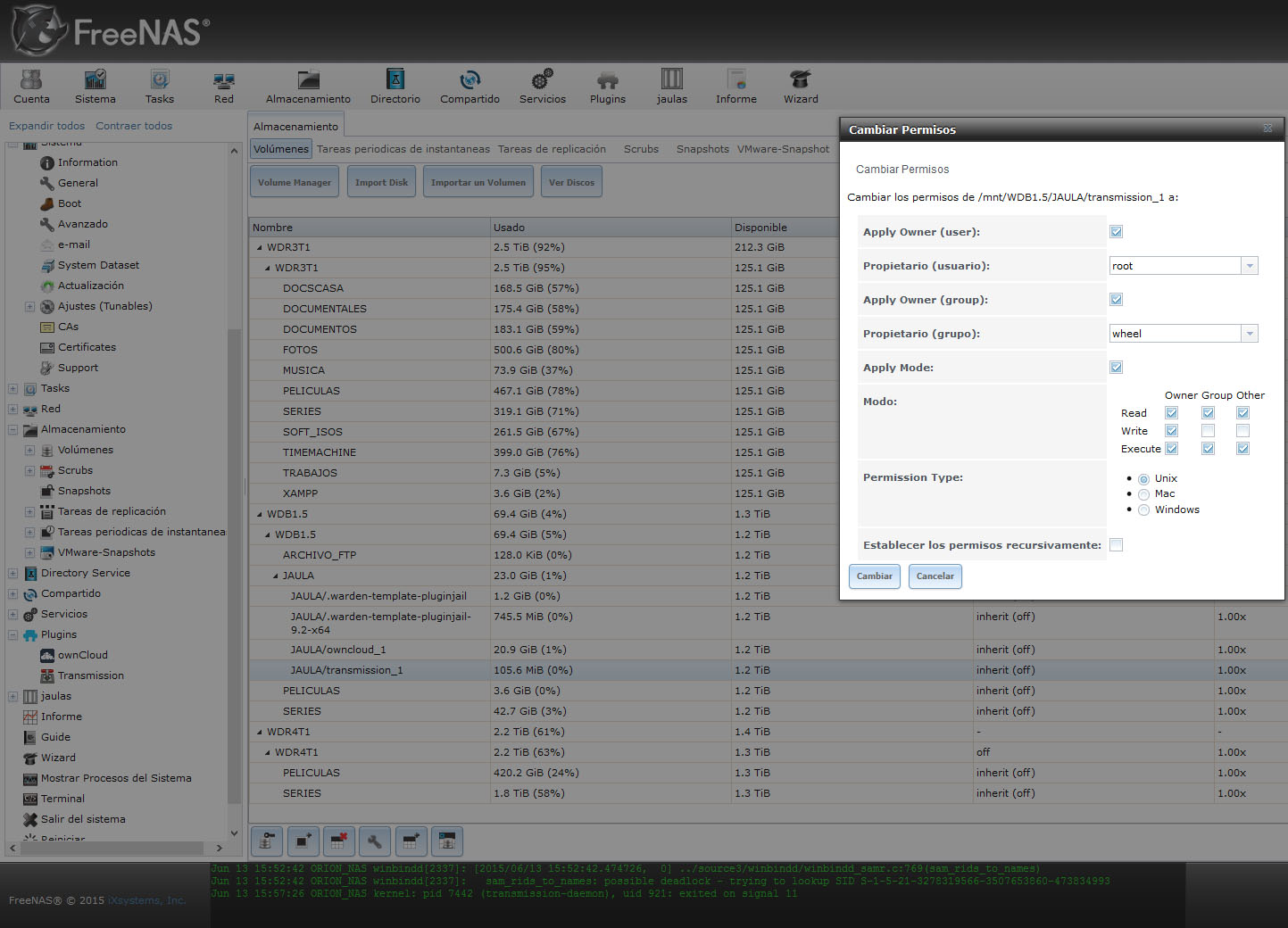Select the JAULA/owncloud_1 dataset row

click(768, 650)
